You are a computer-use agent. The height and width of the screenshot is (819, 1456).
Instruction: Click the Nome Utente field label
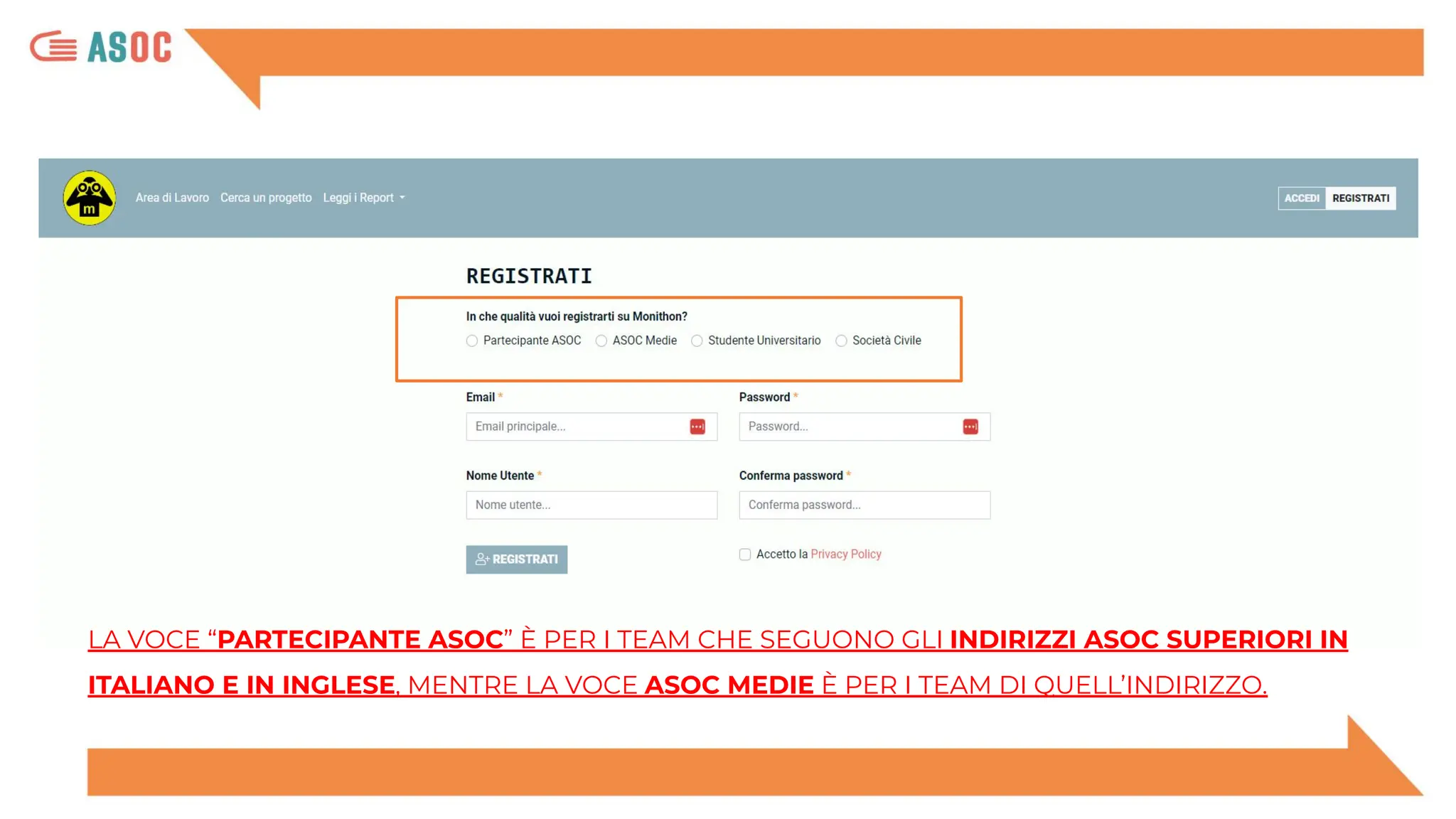tap(500, 476)
